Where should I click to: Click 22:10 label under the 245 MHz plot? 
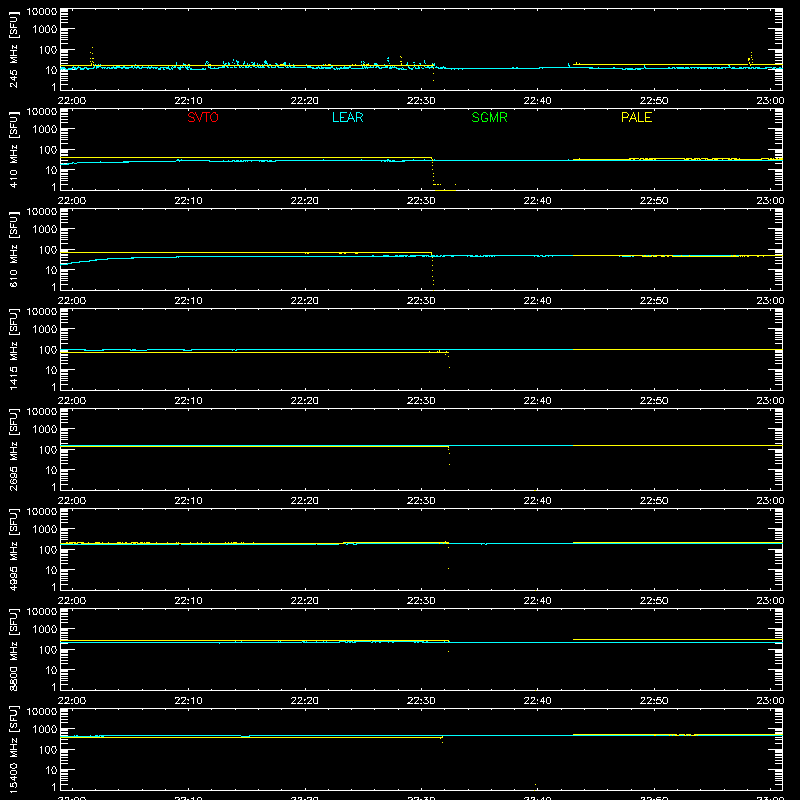click(188, 101)
